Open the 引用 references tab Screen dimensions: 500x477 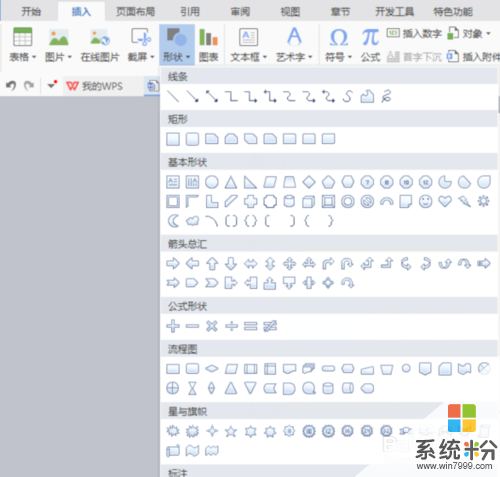[x=190, y=12]
